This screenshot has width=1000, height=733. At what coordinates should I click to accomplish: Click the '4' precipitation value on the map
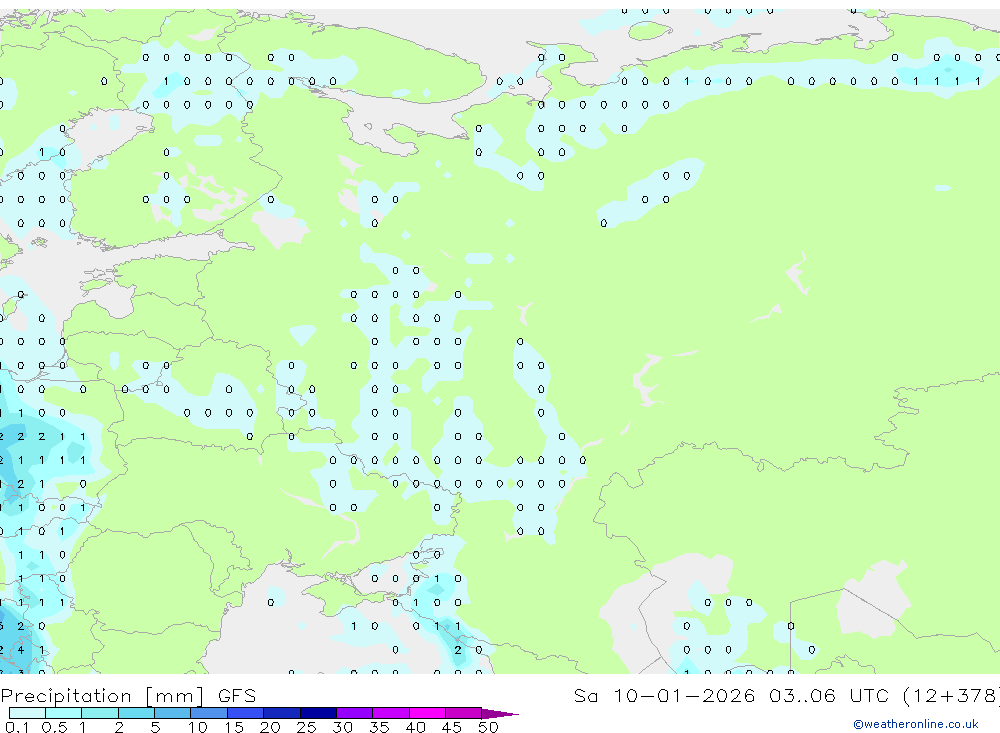tap(20, 650)
